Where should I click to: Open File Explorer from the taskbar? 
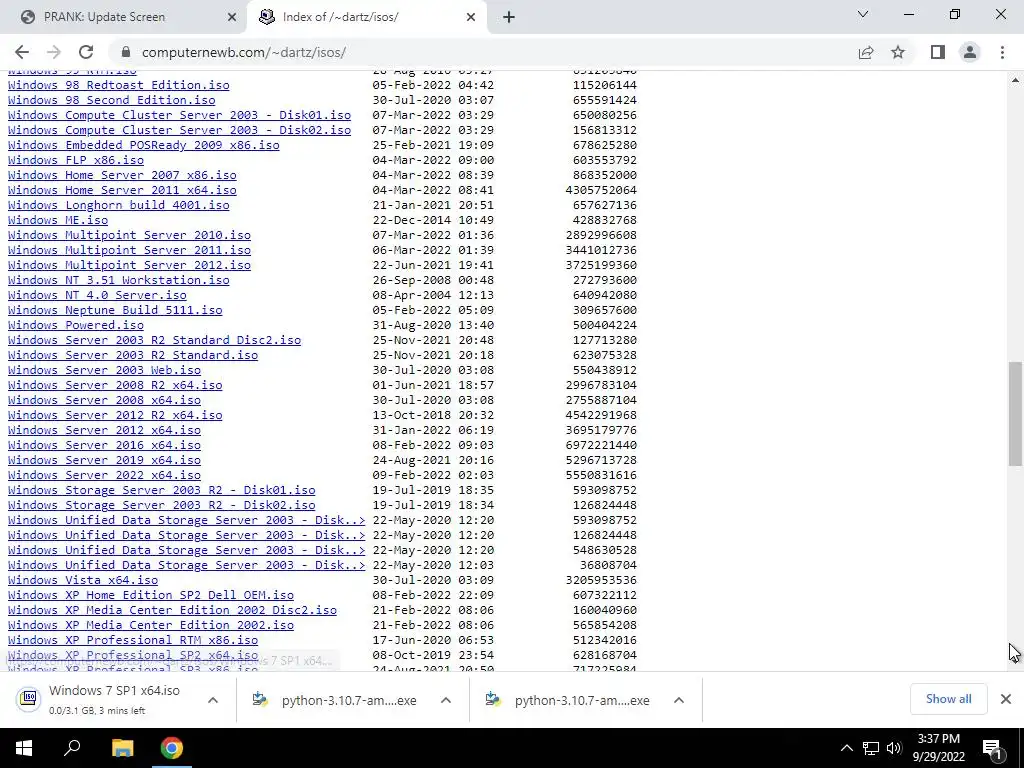point(122,748)
